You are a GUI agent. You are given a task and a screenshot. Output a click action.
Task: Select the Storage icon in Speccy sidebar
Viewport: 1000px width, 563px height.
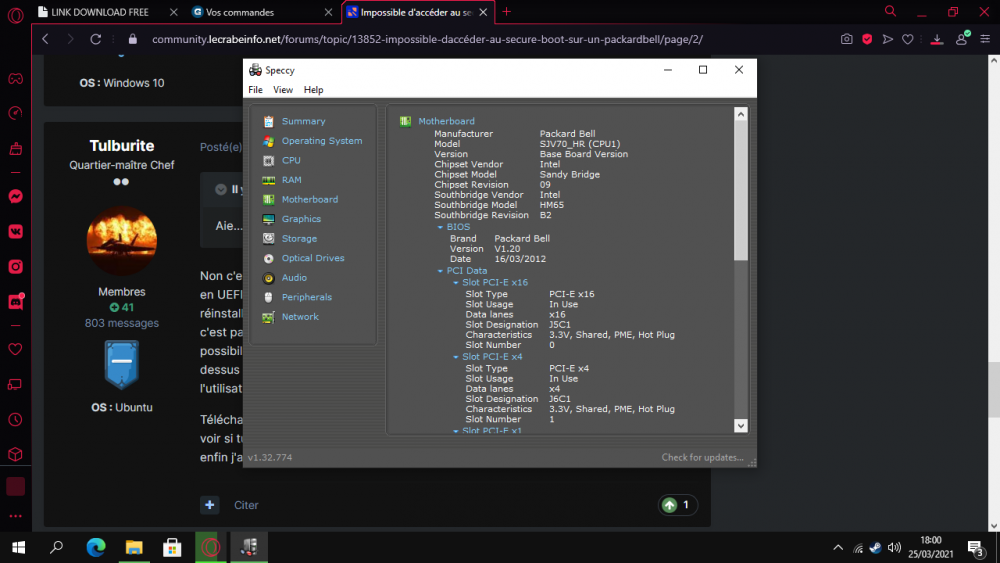coord(268,238)
